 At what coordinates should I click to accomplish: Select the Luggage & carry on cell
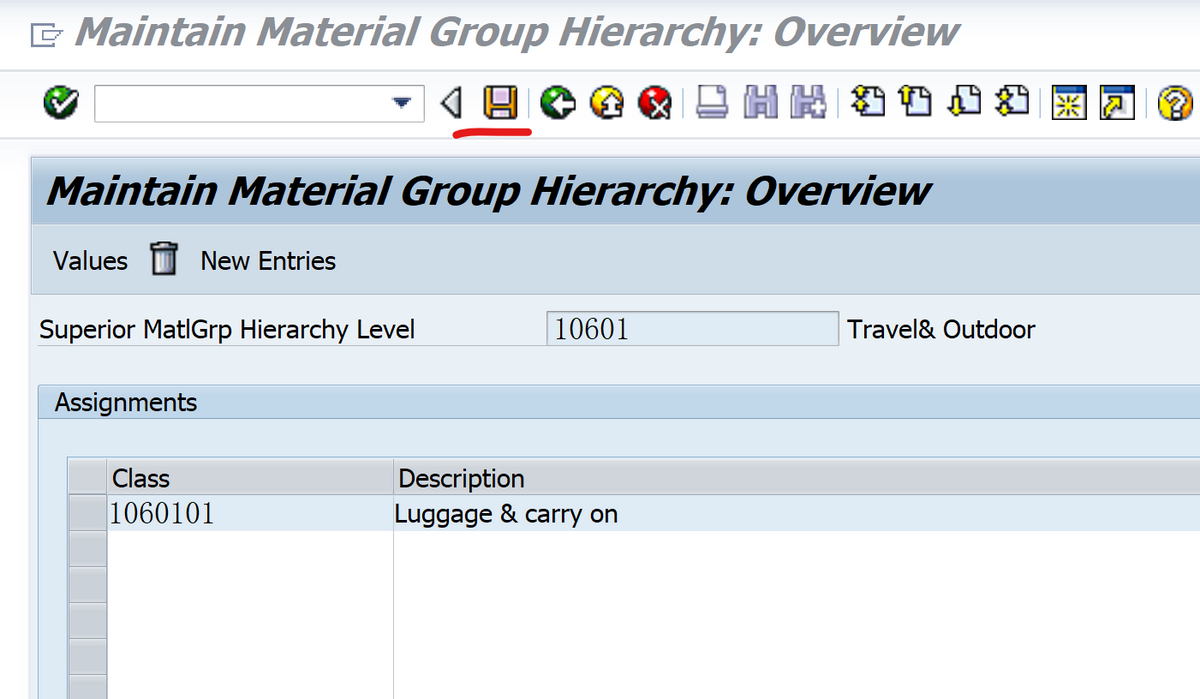tap(797, 514)
